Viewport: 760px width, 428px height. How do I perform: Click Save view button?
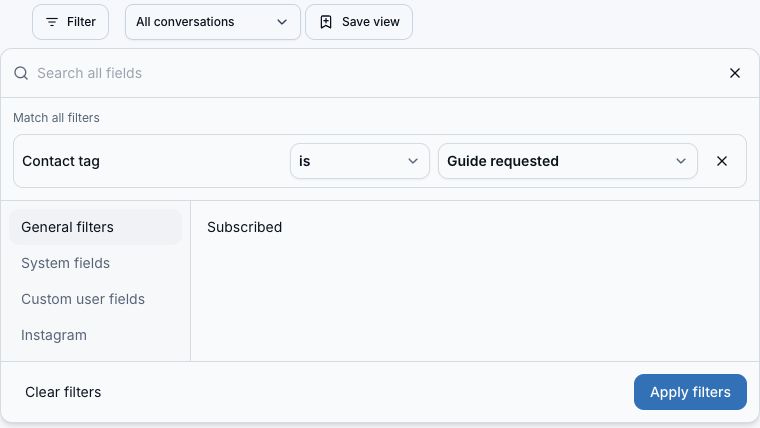pos(359,22)
